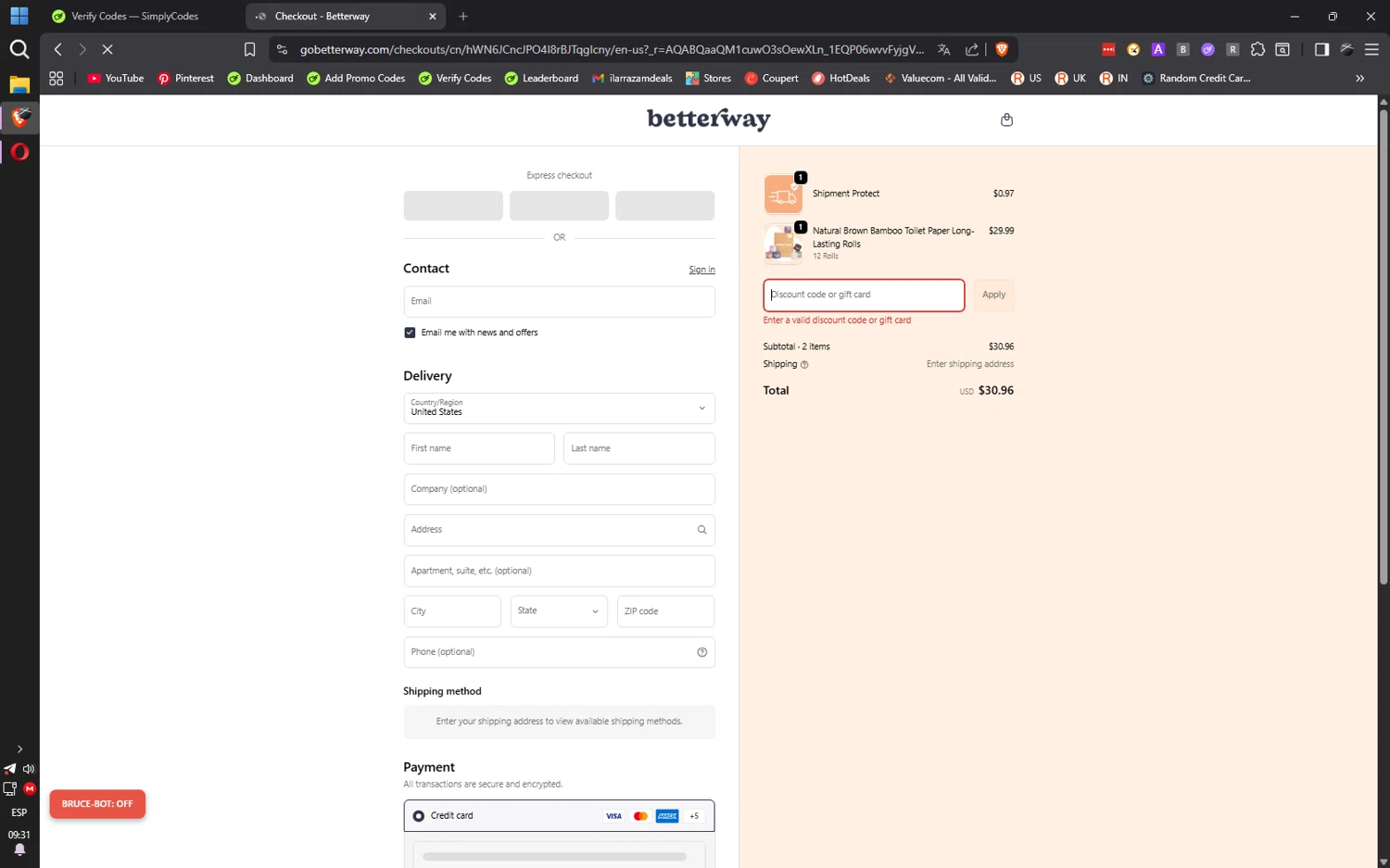Open the File Explorer folder icon
This screenshot has height=868, width=1390.
[19, 84]
